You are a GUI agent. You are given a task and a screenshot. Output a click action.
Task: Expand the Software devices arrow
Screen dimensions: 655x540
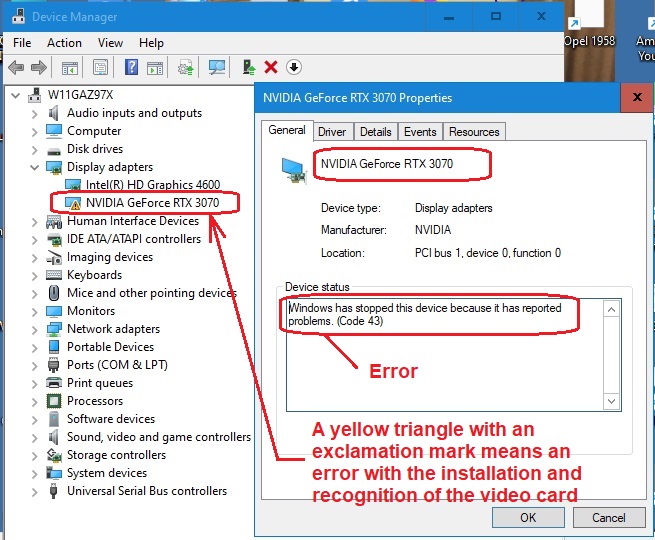click(x=35, y=419)
